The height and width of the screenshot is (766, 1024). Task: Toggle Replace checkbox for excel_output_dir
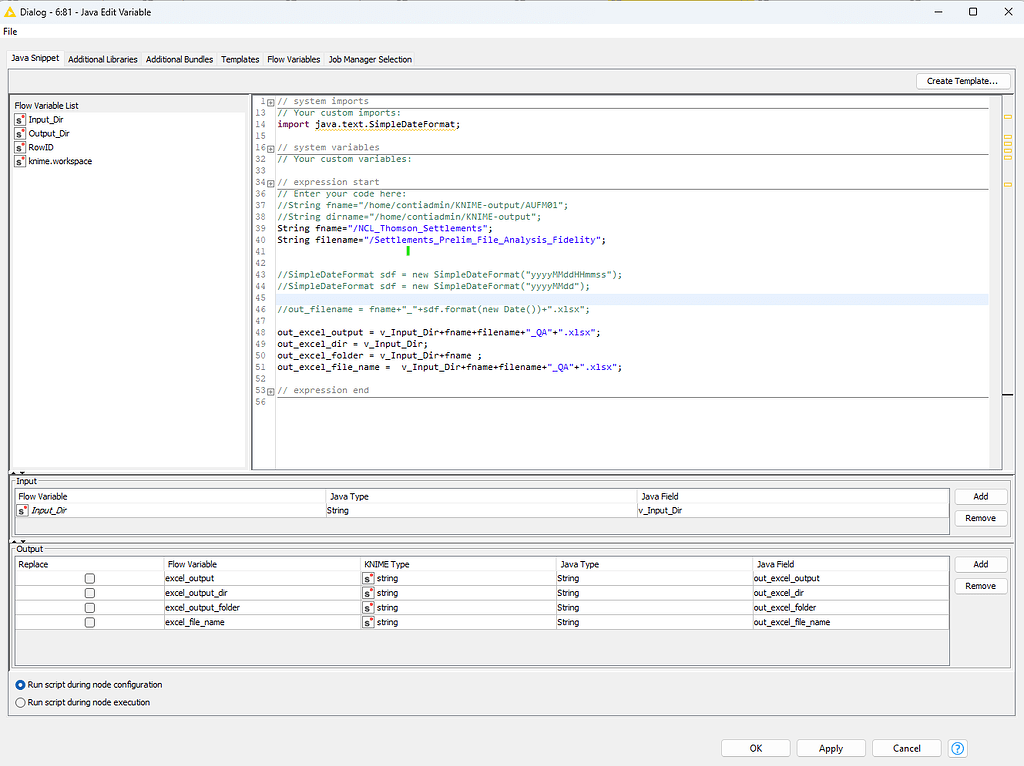pos(90,593)
